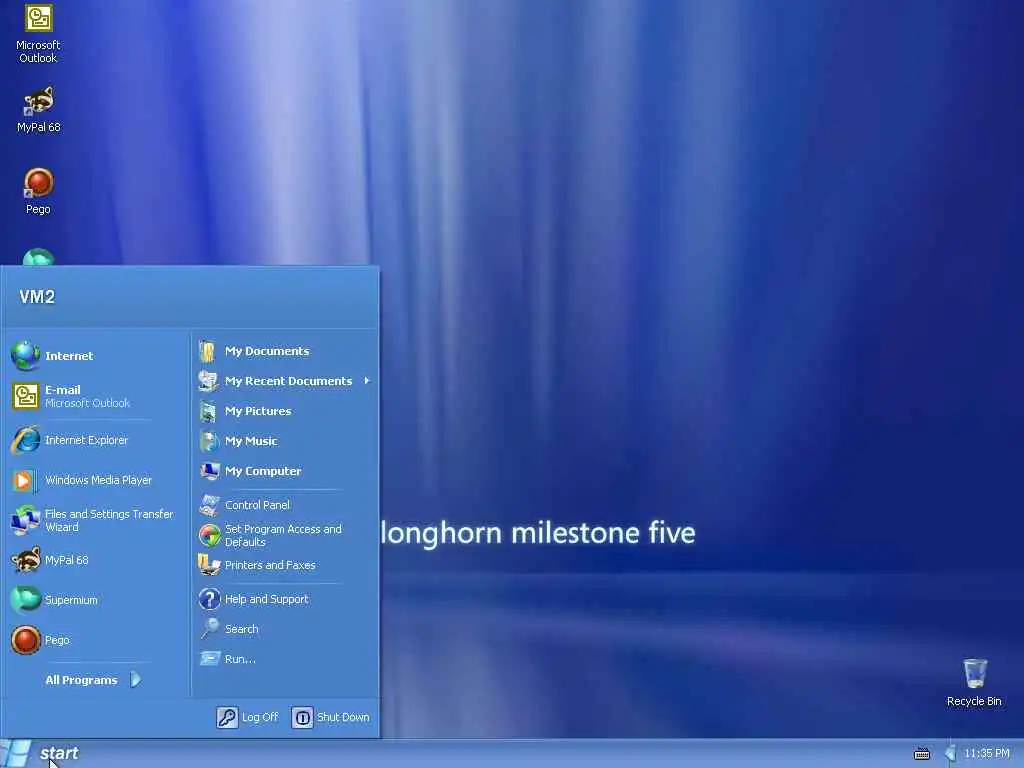Click the Log Off button
This screenshot has width=1024, height=768.
point(248,717)
